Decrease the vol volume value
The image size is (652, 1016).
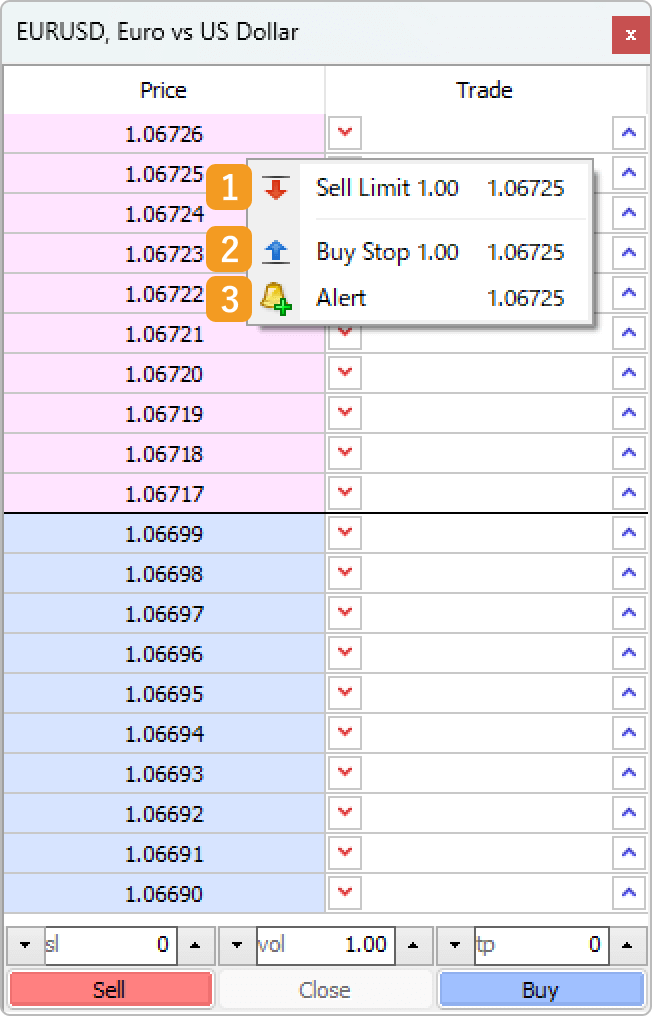point(237,945)
